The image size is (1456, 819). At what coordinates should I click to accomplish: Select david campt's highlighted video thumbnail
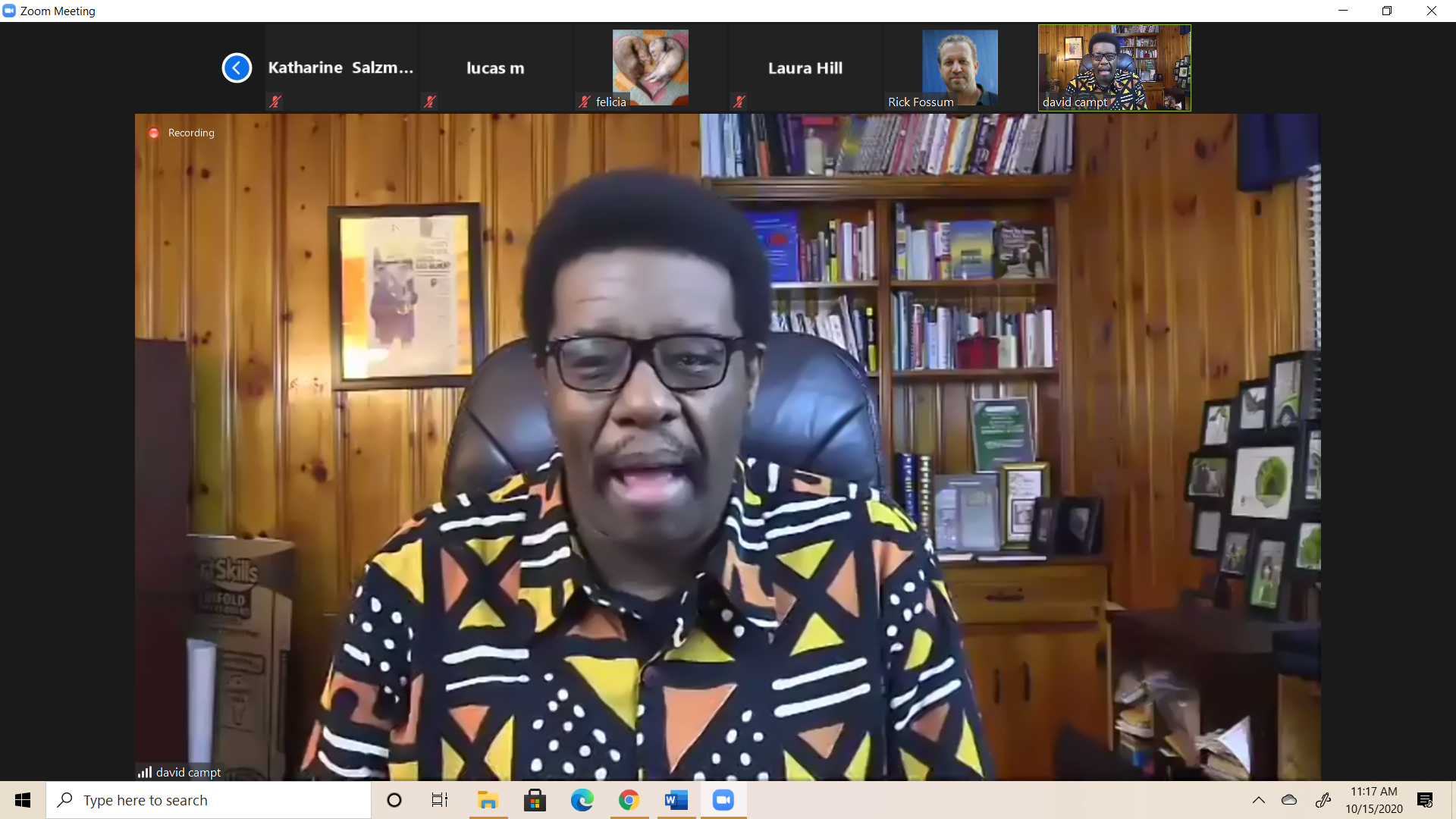coord(1114,67)
